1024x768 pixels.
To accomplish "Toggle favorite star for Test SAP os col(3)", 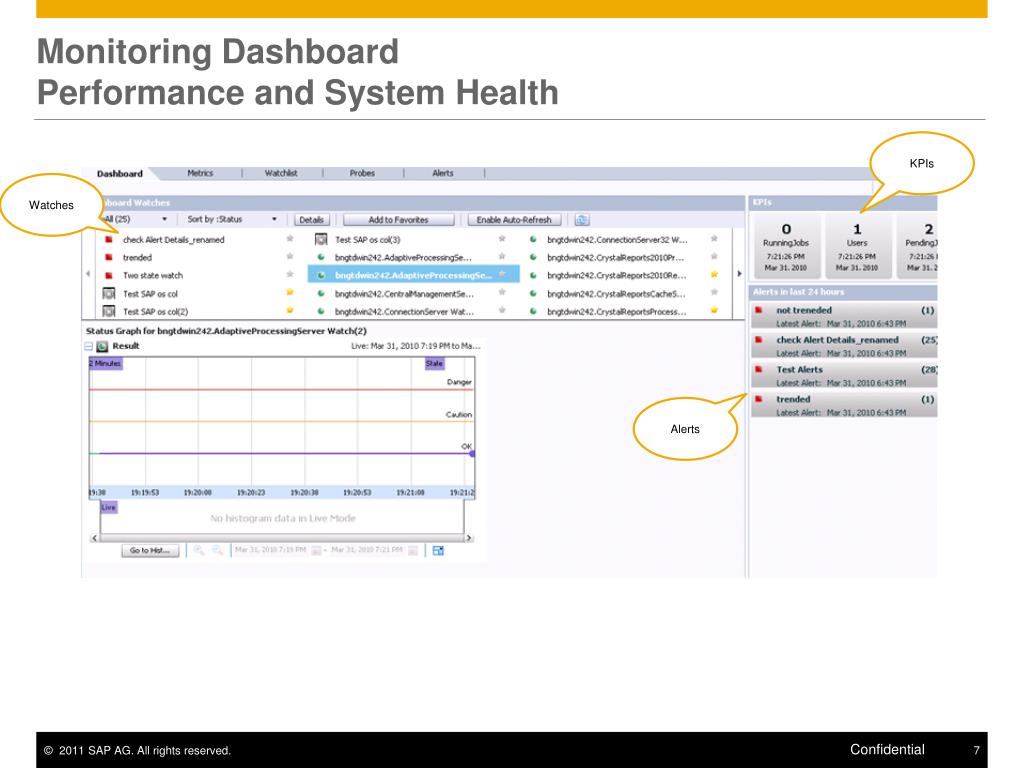I will point(502,239).
